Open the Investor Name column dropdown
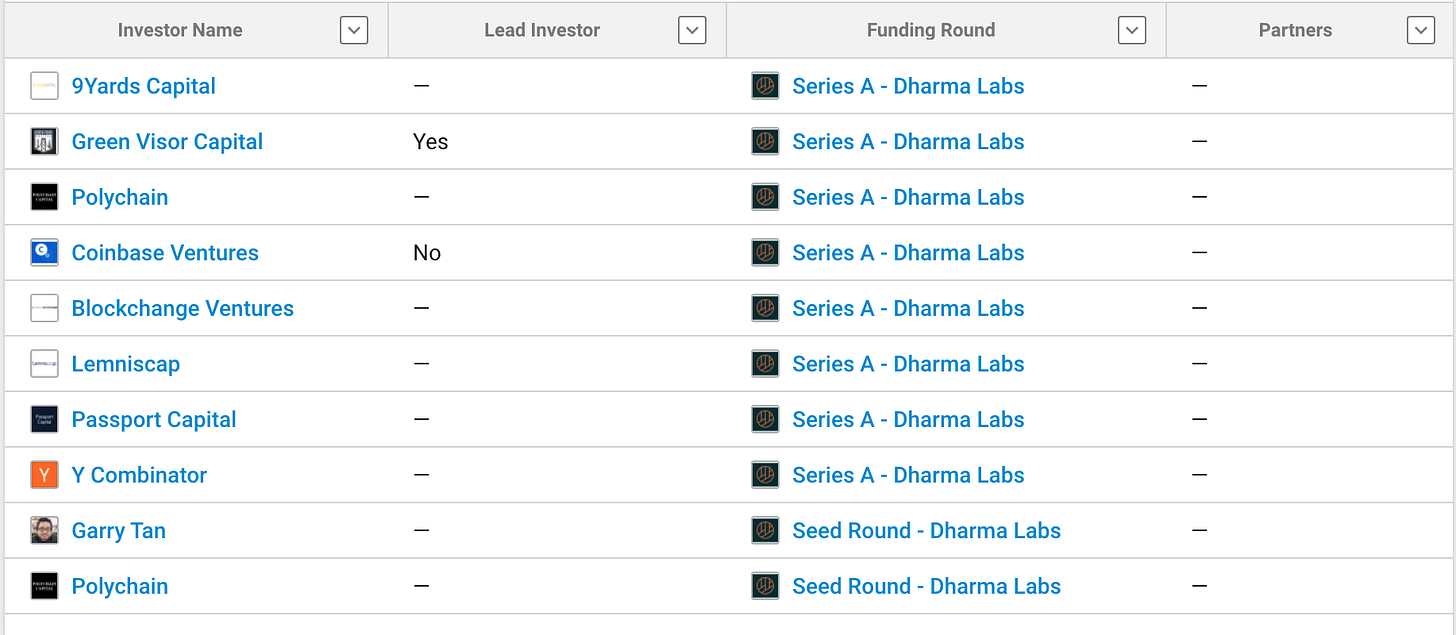The image size is (1456, 635). (x=354, y=31)
